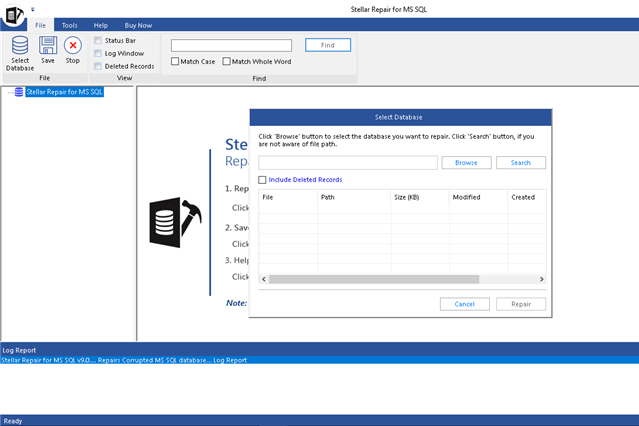Open the File ribbon tab
The image size is (639, 426).
point(40,25)
